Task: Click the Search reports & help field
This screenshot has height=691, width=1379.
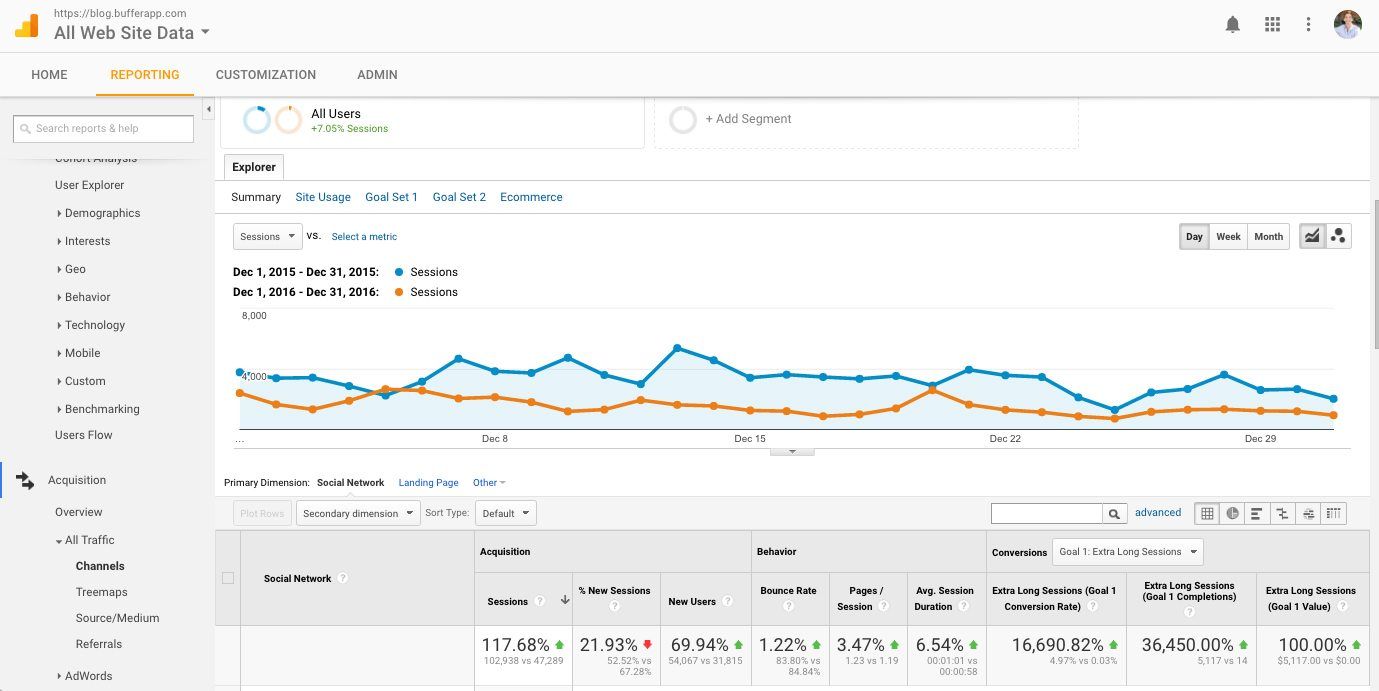Action: (103, 128)
